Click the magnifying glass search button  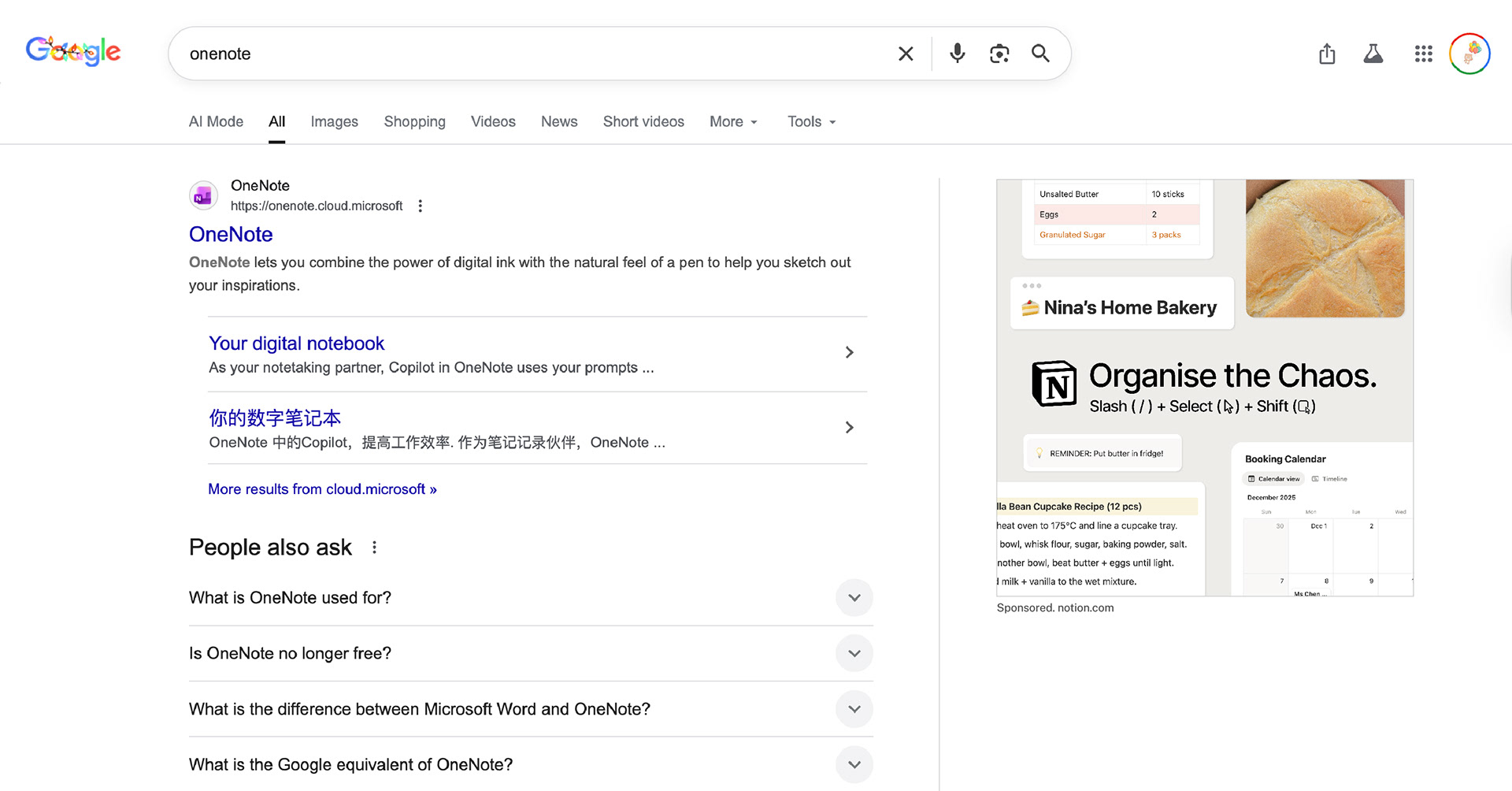click(1040, 54)
